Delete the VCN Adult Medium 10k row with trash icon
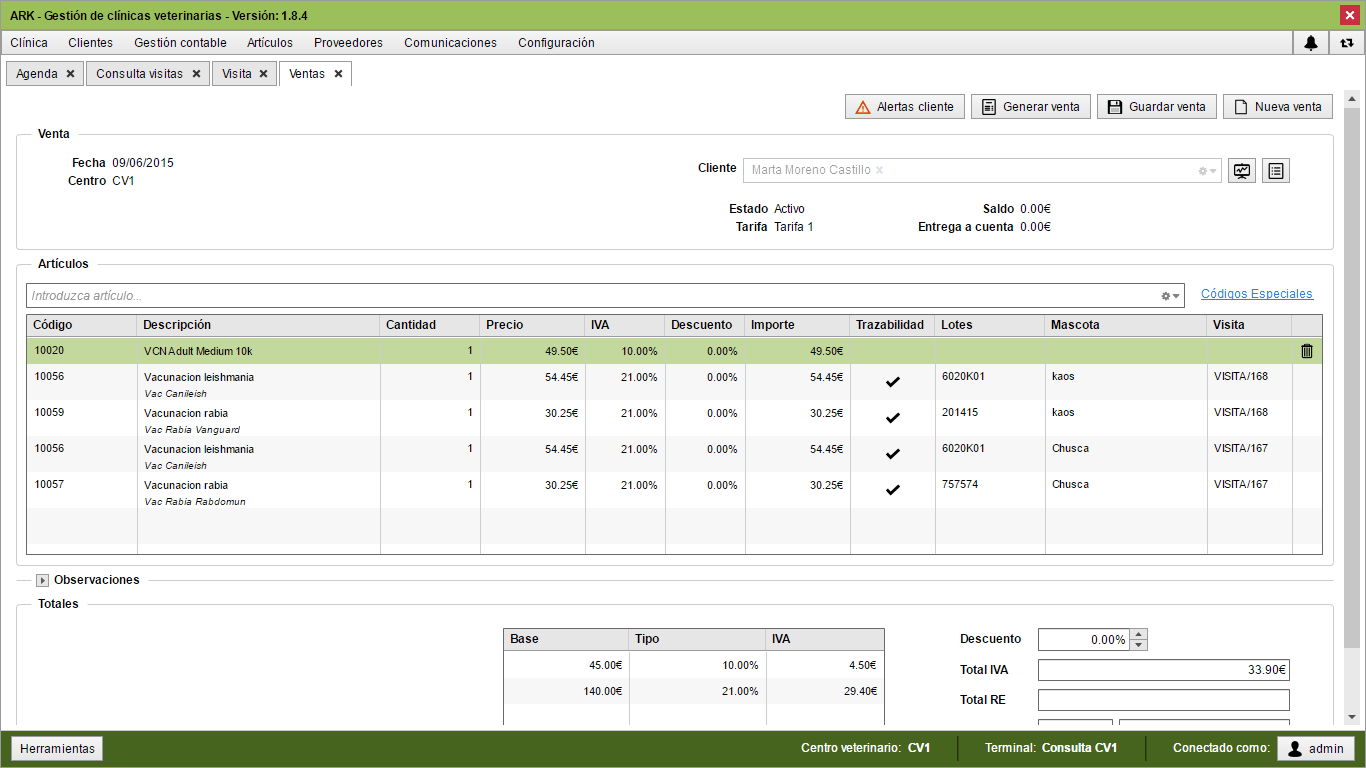This screenshot has width=1366, height=768. [x=1306, y=351]
